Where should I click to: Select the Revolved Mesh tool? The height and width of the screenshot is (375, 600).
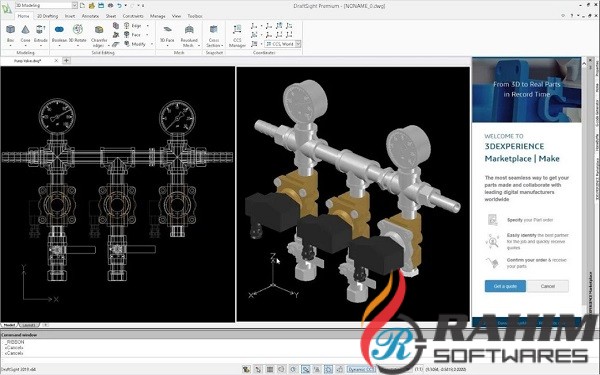pos(189,35)
